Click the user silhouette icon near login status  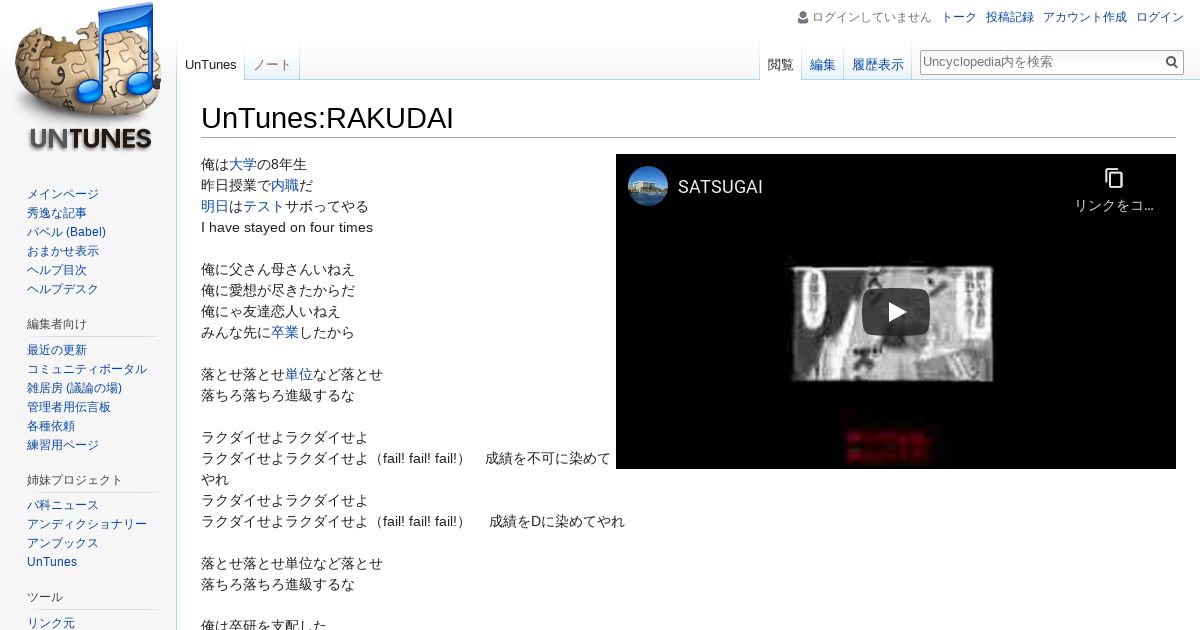pyautogui.click(x=803, y=17)
